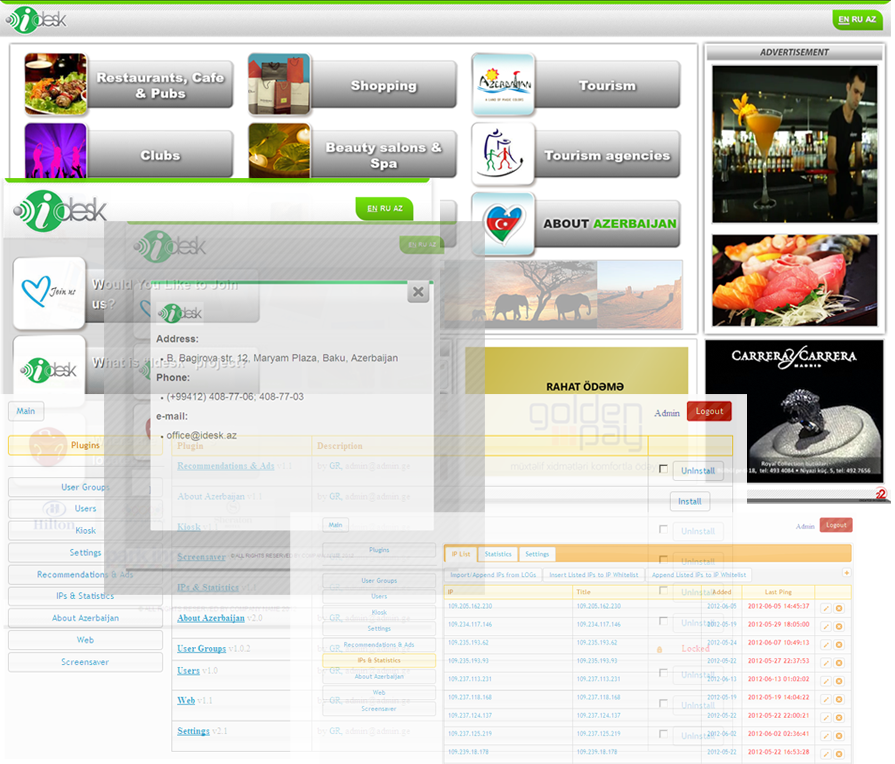Click Append Listed IPs to IP Whitelist
The image size is (895, 764).
[x=699, y=575]
